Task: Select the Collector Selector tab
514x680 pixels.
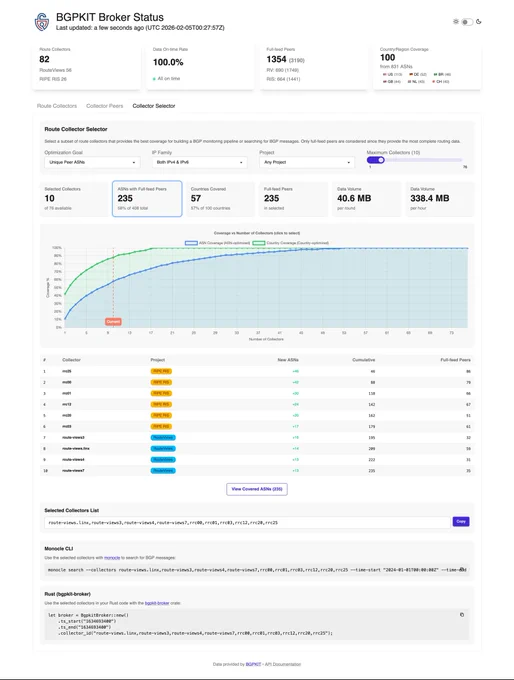Action: coord(154,106)
